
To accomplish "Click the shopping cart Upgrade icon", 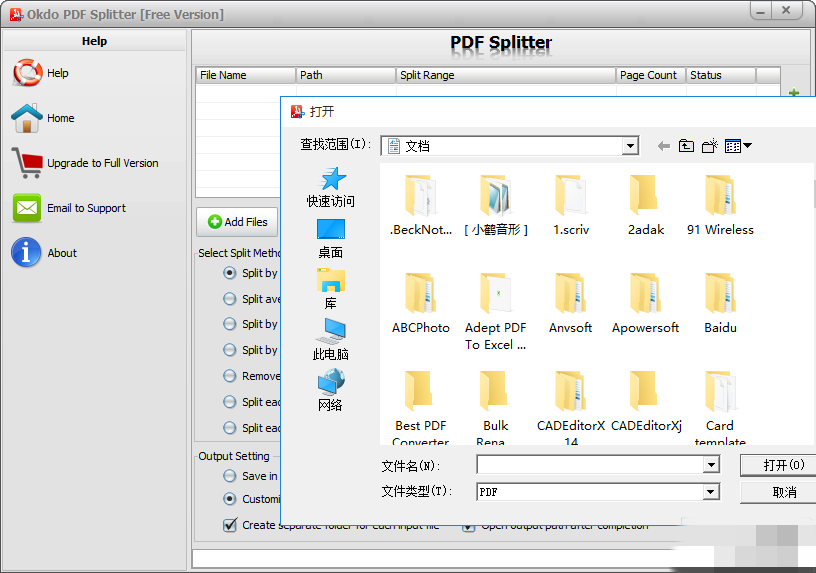I will (27, 163).
